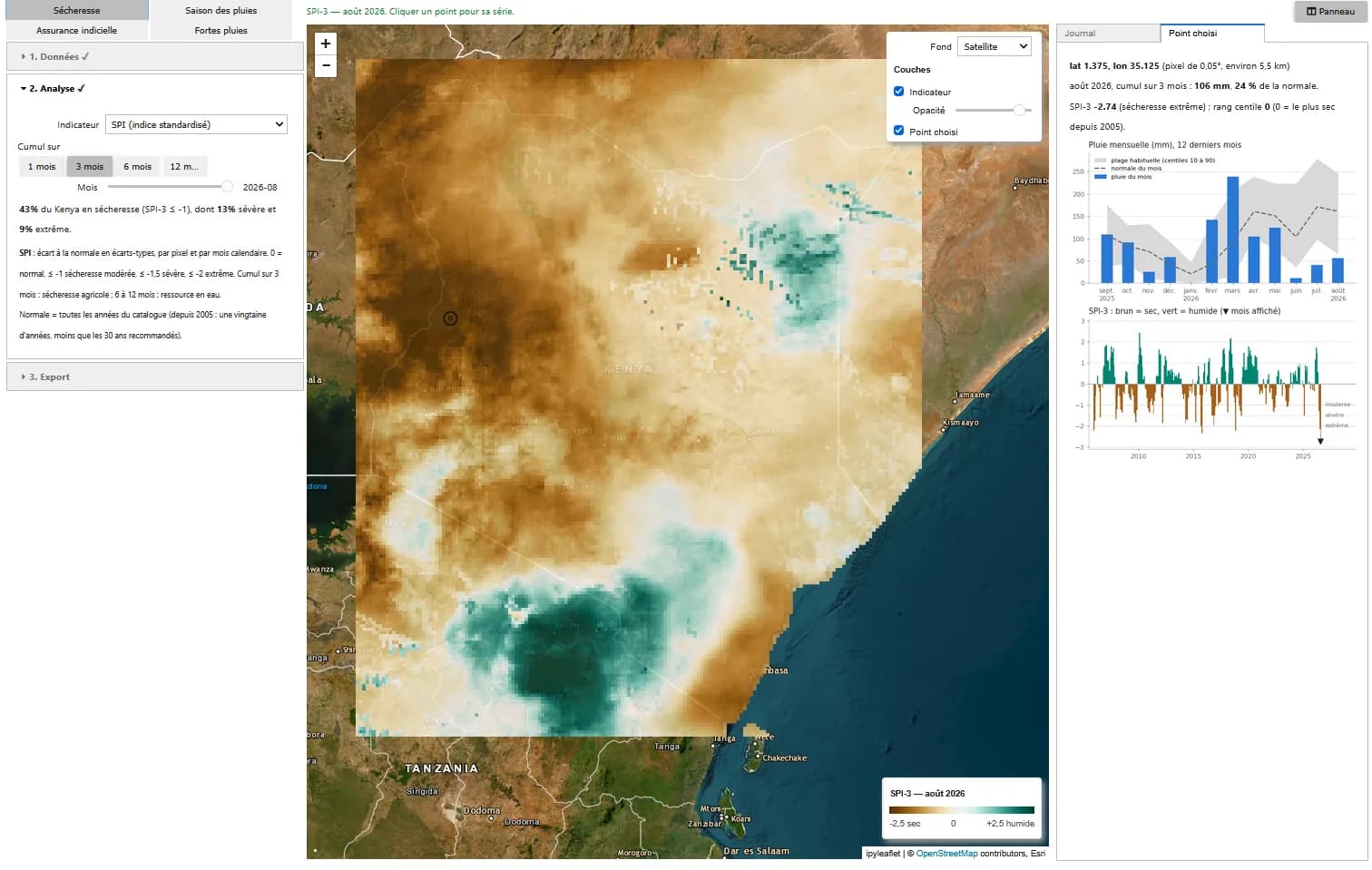The height and width of the screenshot is (870, 1372).
Task: Select the 12 mois accumulation period
Action: (184, 166)
